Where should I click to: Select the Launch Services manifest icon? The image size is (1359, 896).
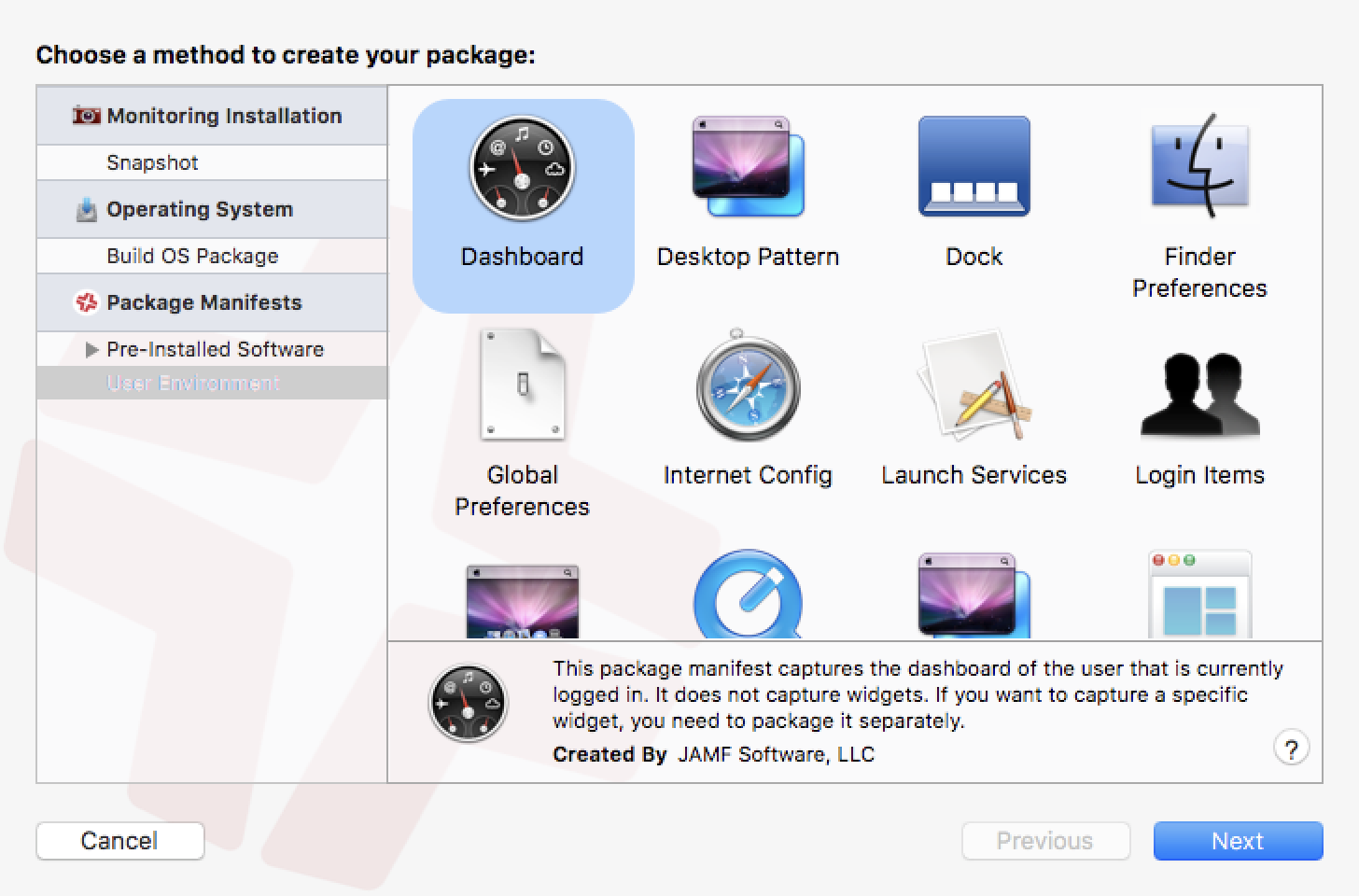pyautogui.click(x=974, y=387)
